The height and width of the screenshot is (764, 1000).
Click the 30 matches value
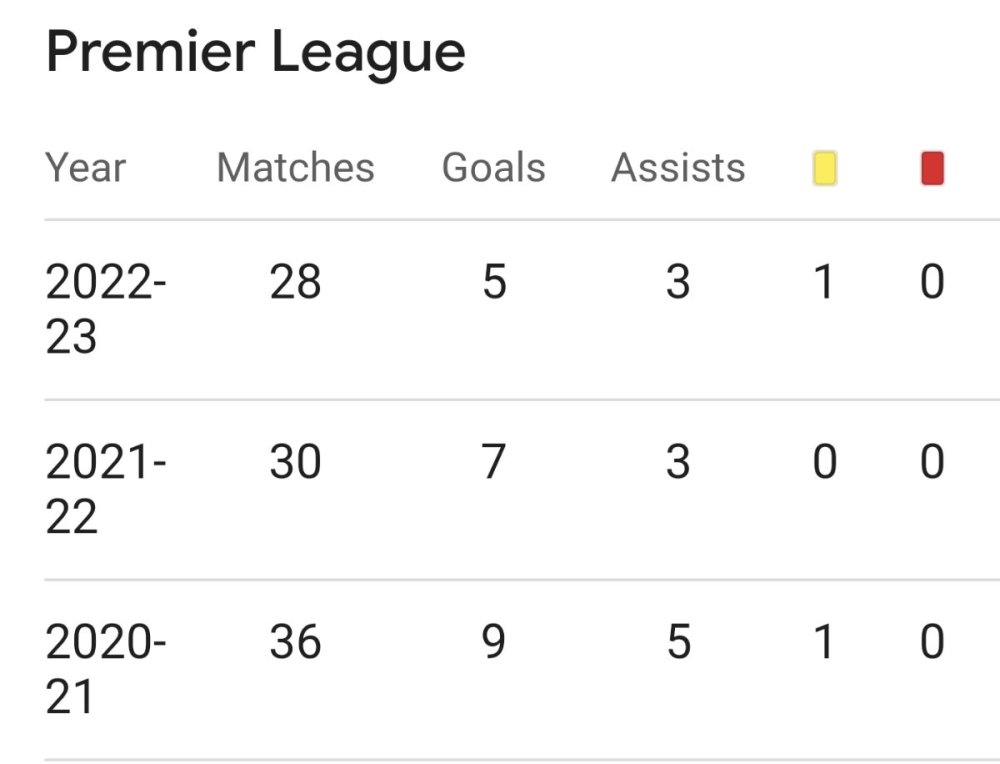pos(295,463)
